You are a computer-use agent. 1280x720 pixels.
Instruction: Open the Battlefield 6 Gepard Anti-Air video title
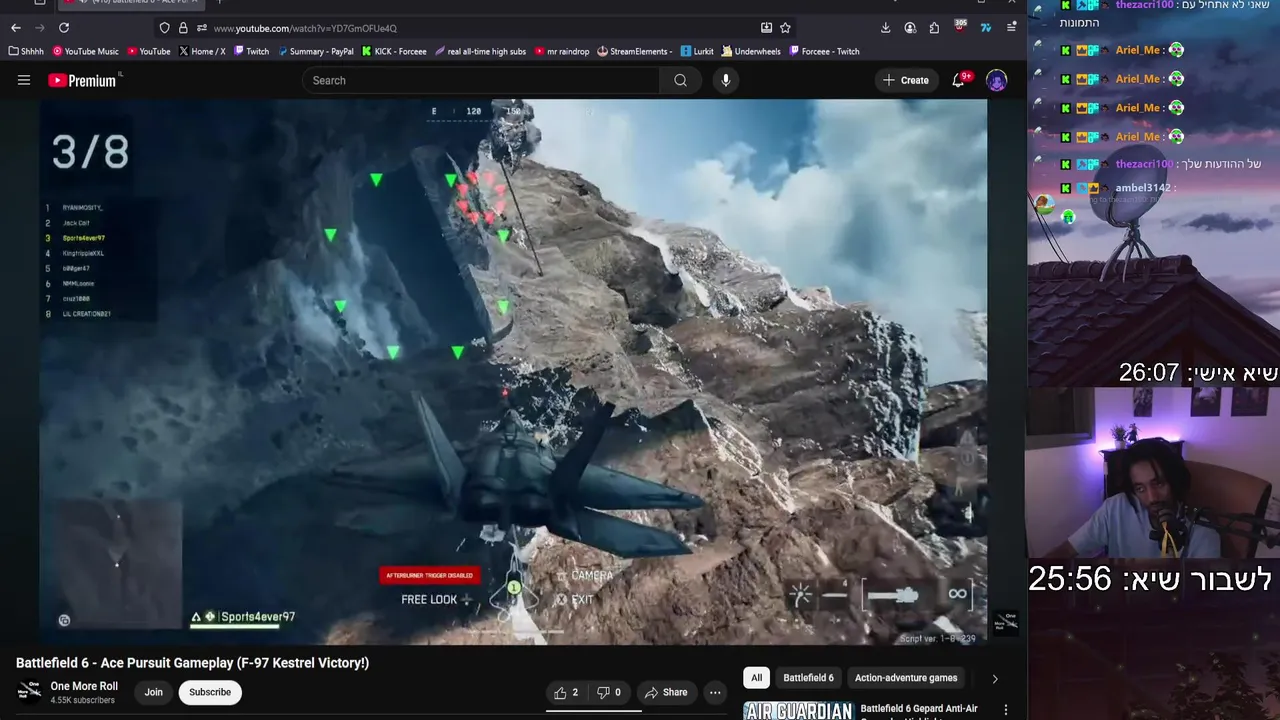coord(919,709)
